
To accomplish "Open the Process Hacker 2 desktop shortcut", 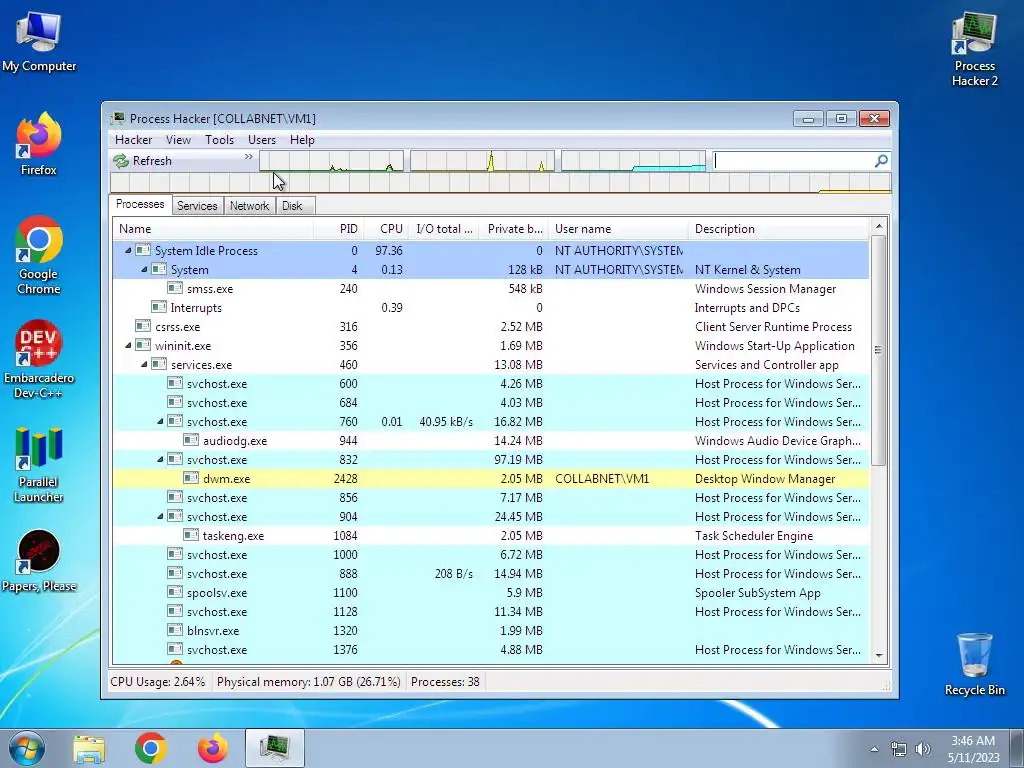I will [x=974, y=49].
